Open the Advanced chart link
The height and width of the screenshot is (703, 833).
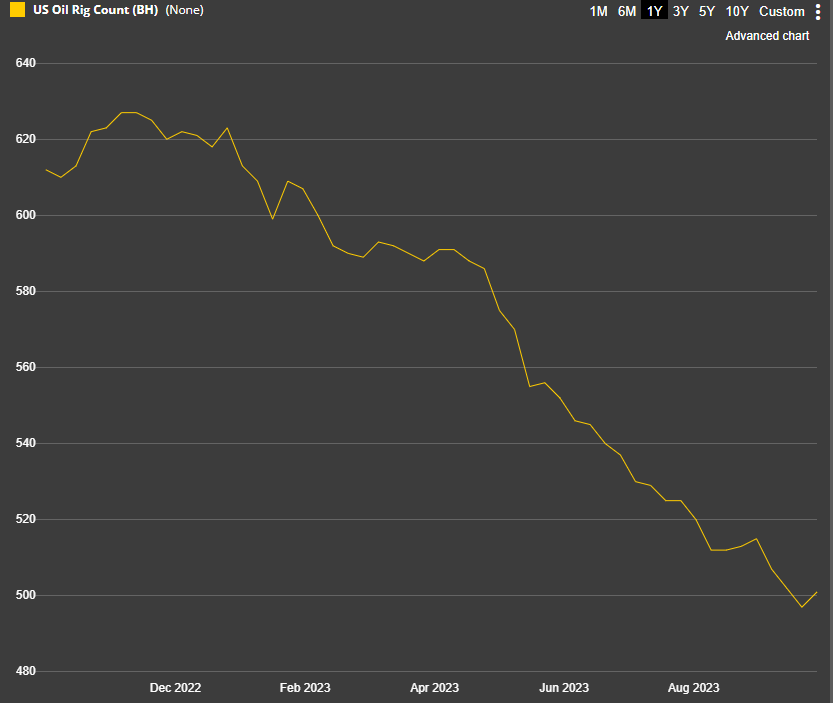767,36
